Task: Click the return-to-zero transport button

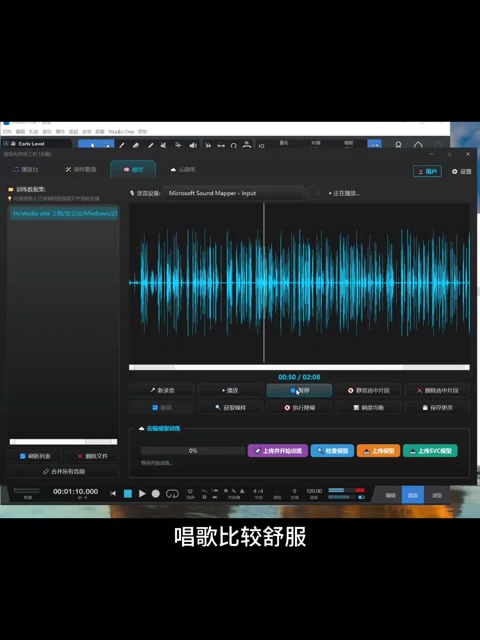Action: pyautogui.click(x=113, y=493)
